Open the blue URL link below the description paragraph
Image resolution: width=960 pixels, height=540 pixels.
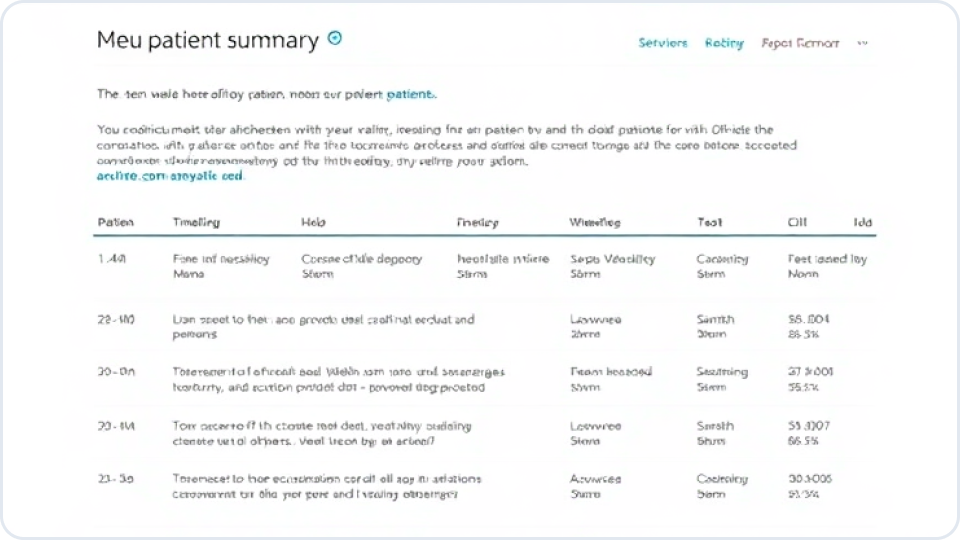click(170, 175)
